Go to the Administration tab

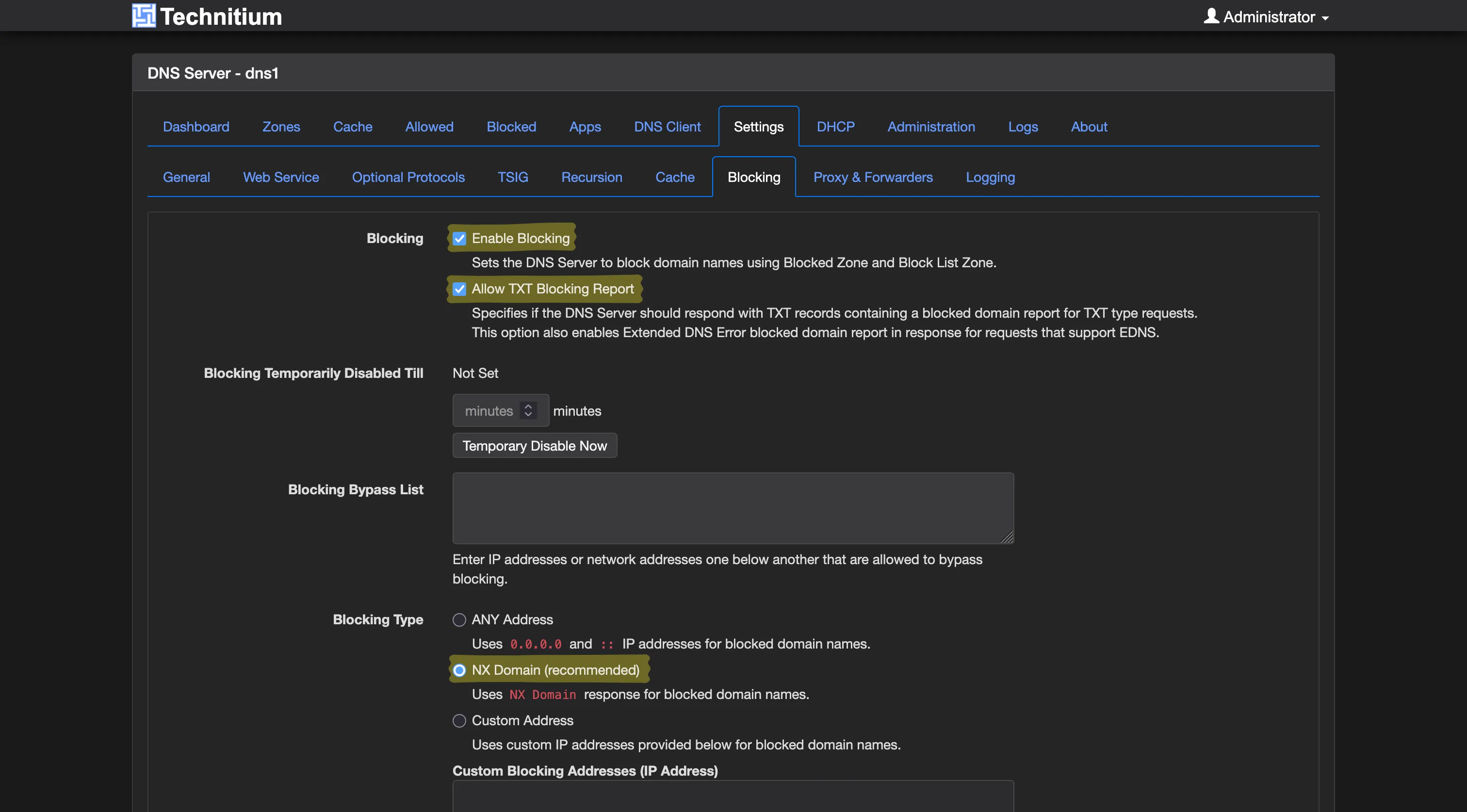[930, 127]
